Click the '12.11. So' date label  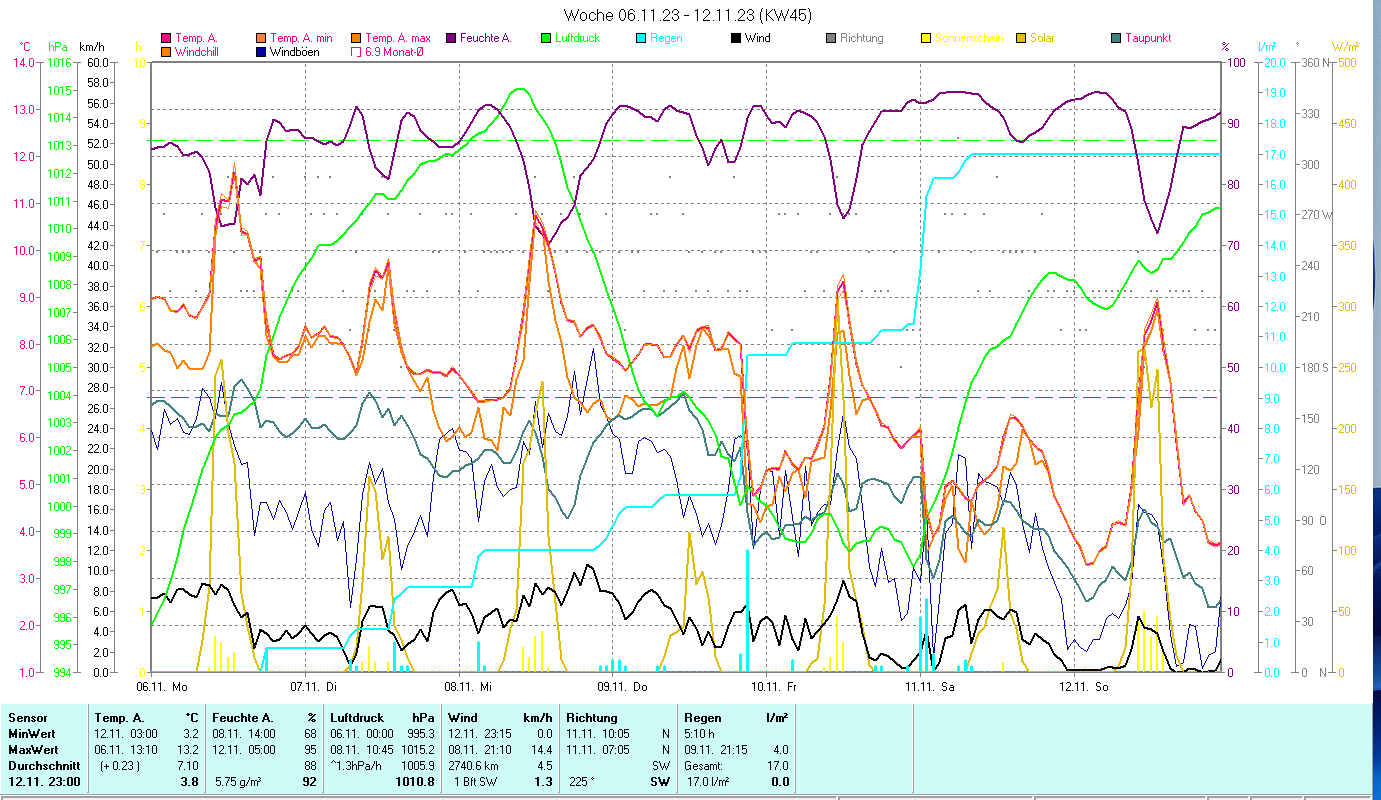click(1084, 687)
